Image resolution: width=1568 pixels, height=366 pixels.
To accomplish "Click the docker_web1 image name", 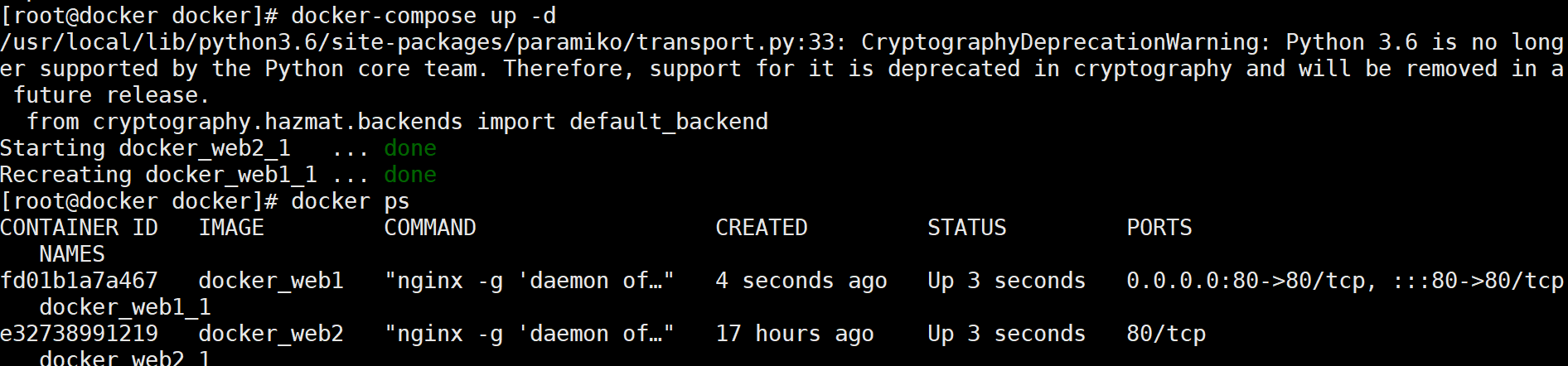I will pyautogui.click(x=271, y=281).
